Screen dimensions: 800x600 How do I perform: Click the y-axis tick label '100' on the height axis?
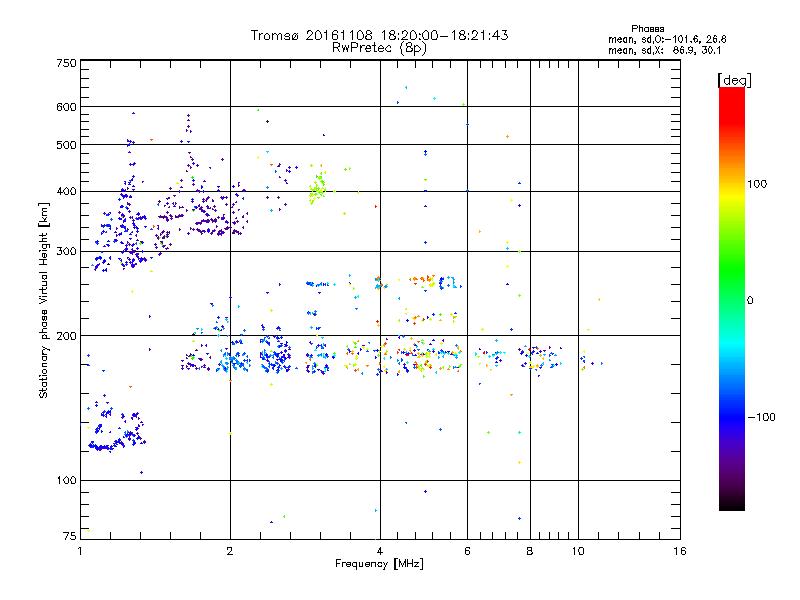66,481
